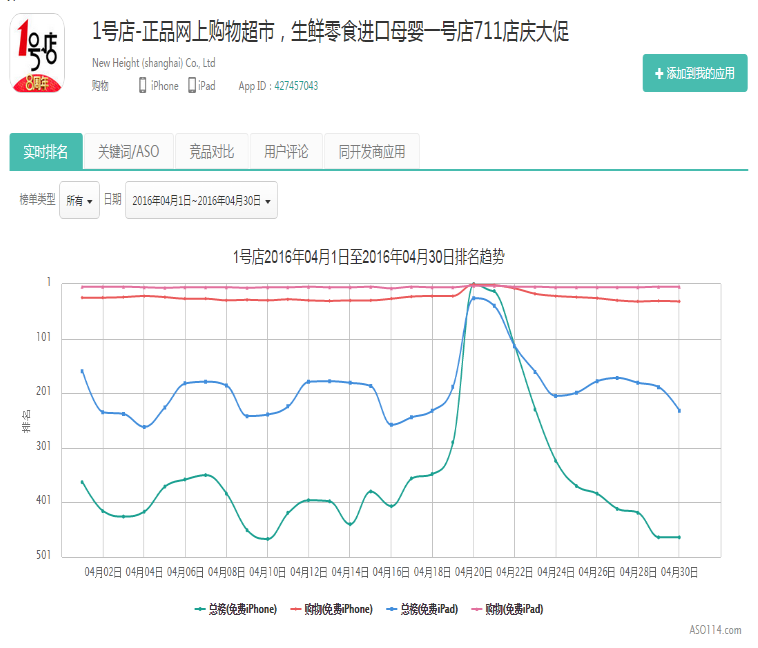Click the 添加到我的应用 green button
This screenshot has height=648, width=758.
pyautogui.click(x=695, y=73)
